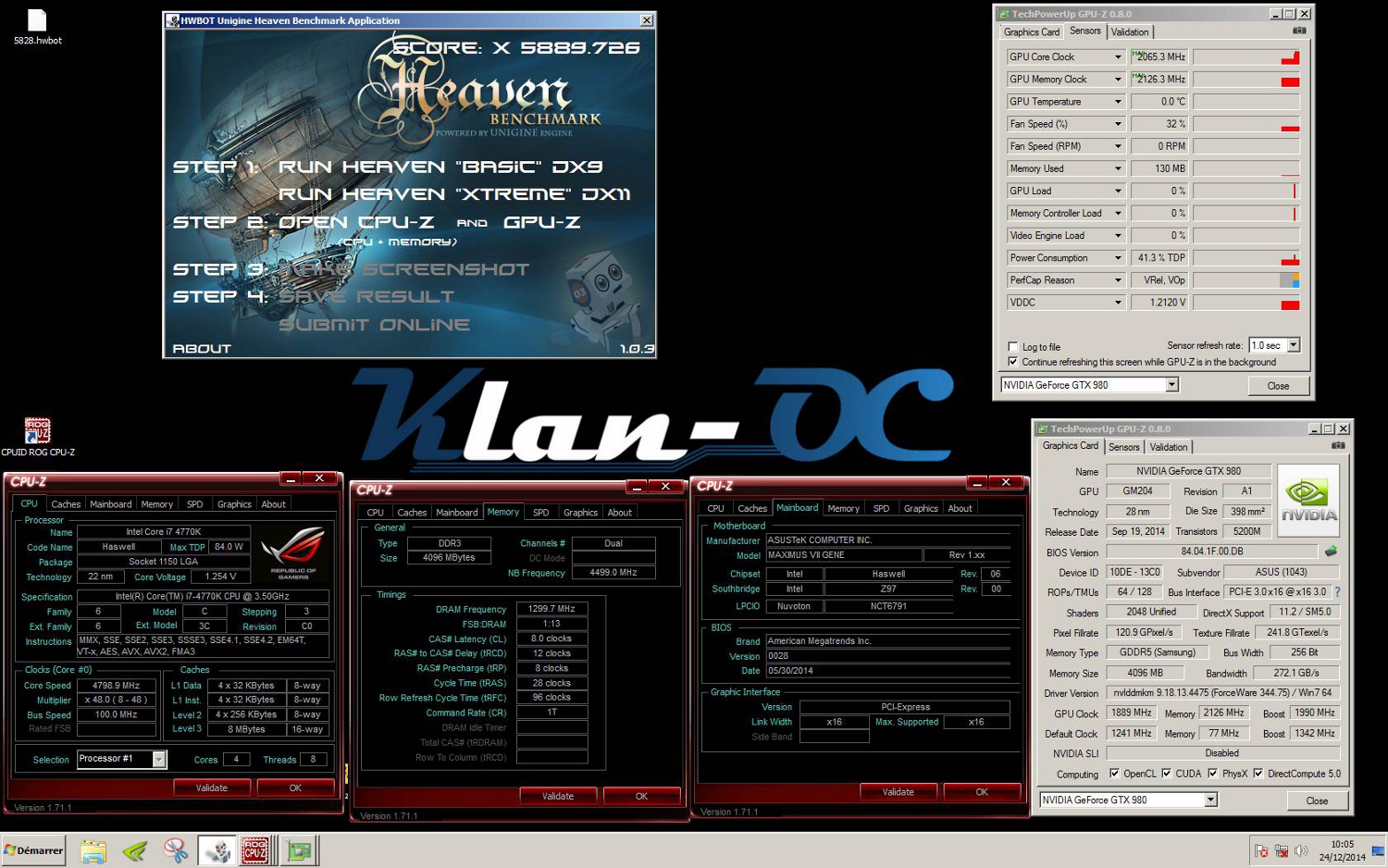Click Run Heaven "Basic" DX9 option
The width and height of the screenshot is (1388, 868).
click(440, 167)
